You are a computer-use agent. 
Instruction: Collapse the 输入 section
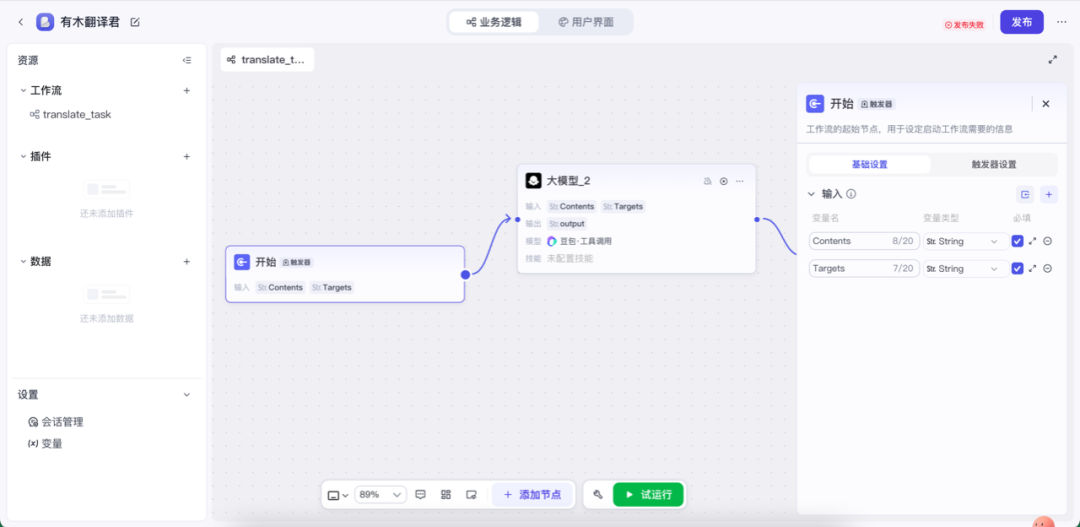click(x=811, y=194)
